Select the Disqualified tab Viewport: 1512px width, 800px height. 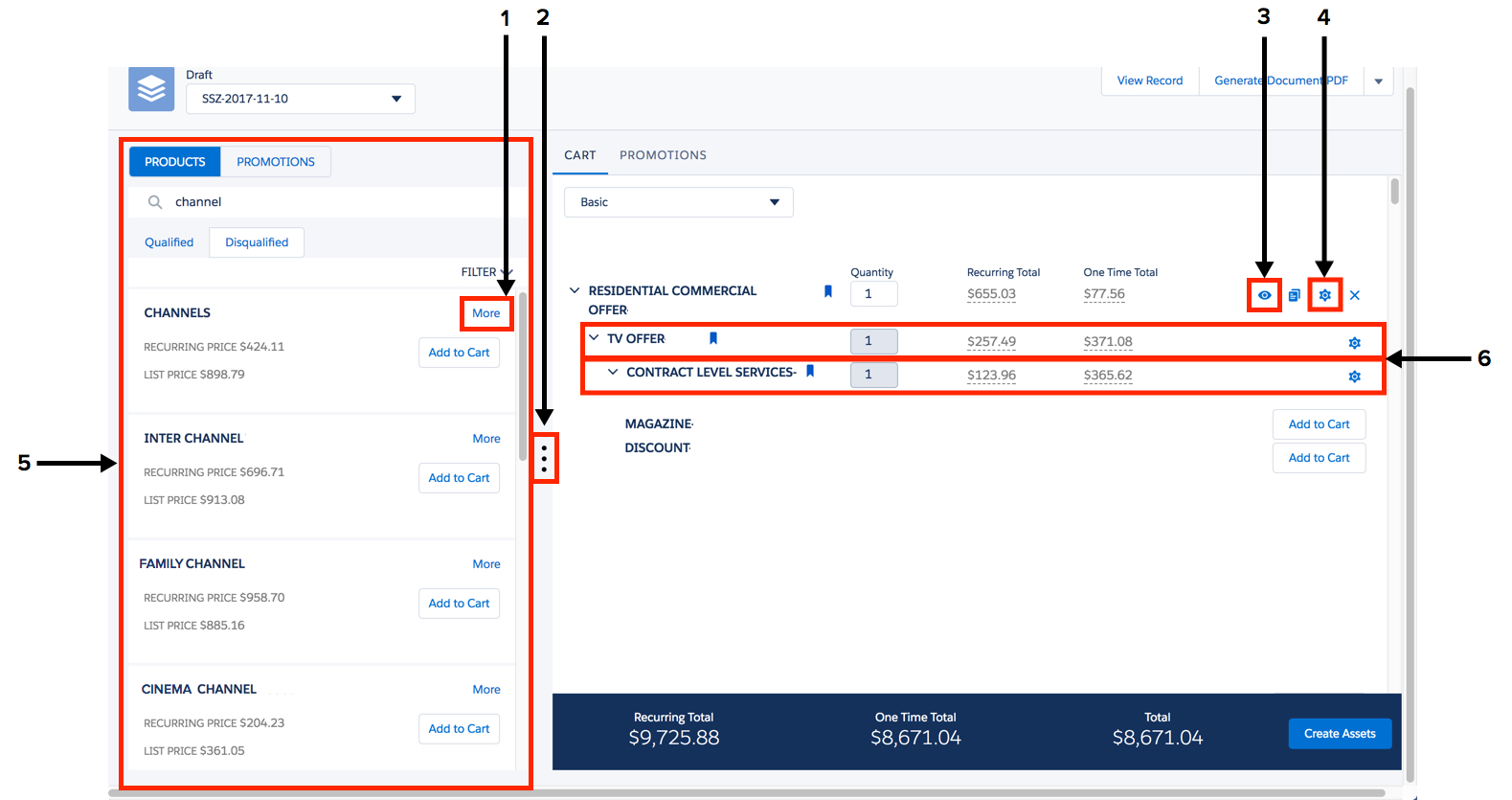click(x=257, y=242)
